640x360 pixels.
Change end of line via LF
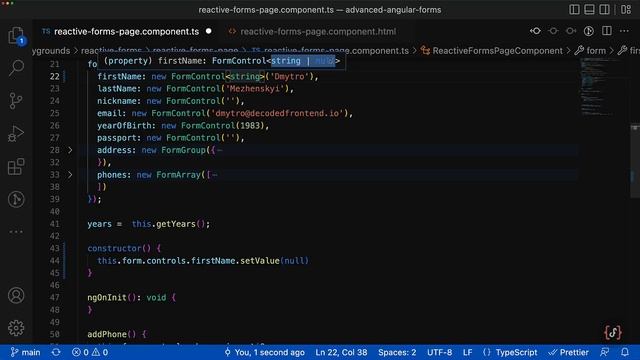[x=468, y=352]
